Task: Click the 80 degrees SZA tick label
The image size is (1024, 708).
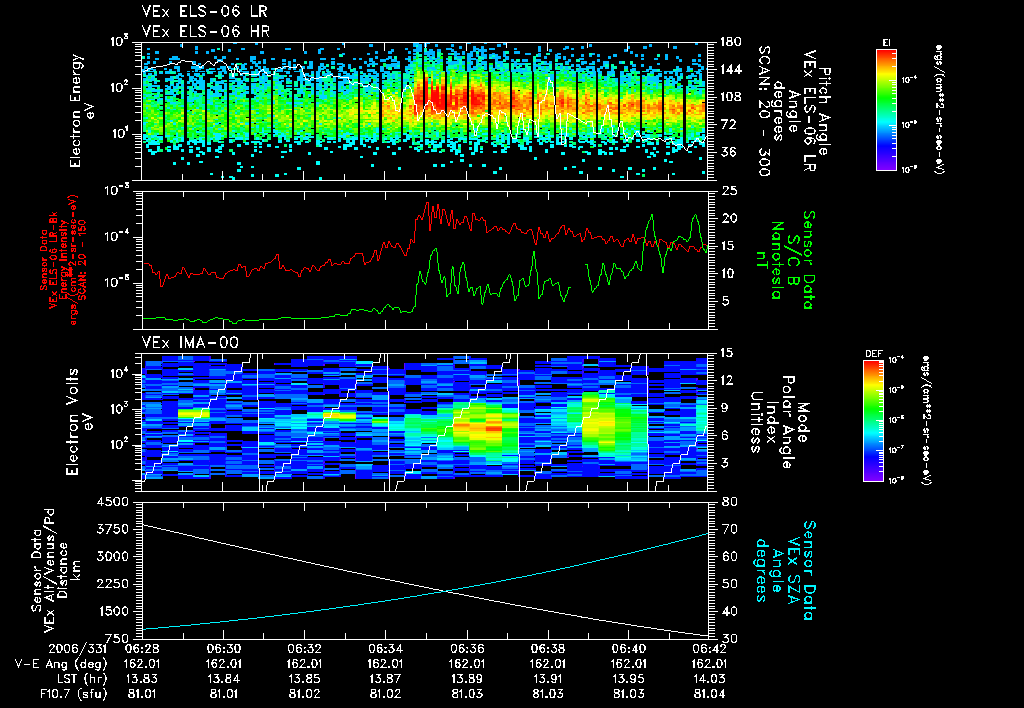Action: [729, 502]
